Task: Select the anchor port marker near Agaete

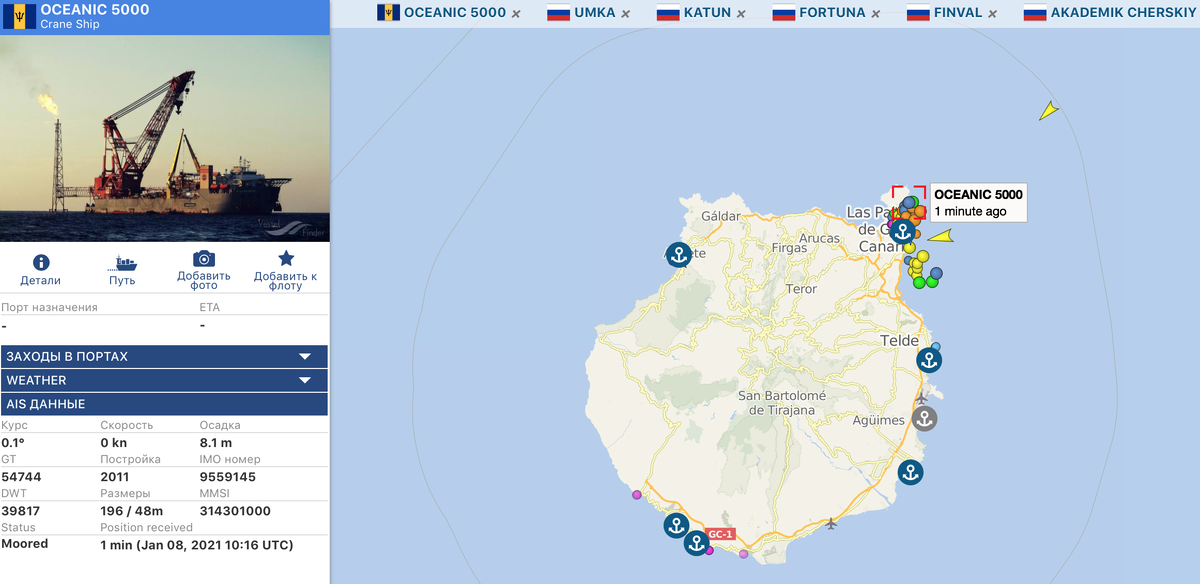Action: pos(679,254)
